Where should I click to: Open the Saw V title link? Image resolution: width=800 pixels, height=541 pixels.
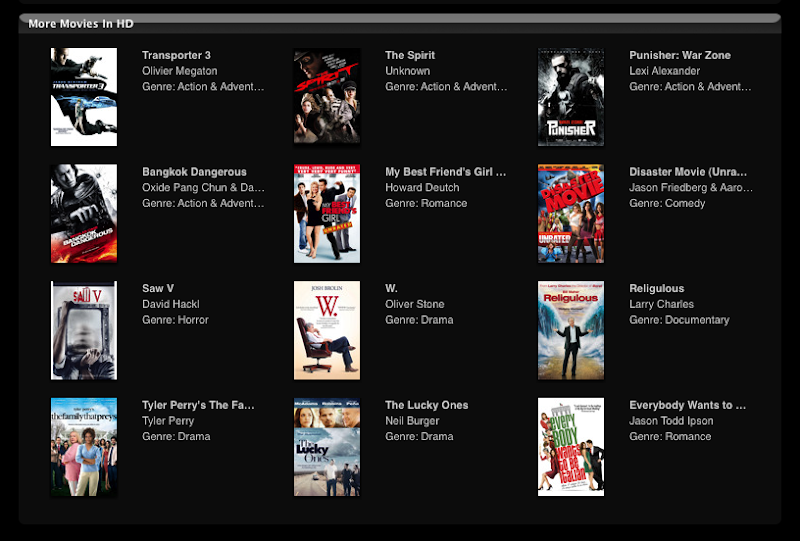pyautogui.click(x=158, y=288)
